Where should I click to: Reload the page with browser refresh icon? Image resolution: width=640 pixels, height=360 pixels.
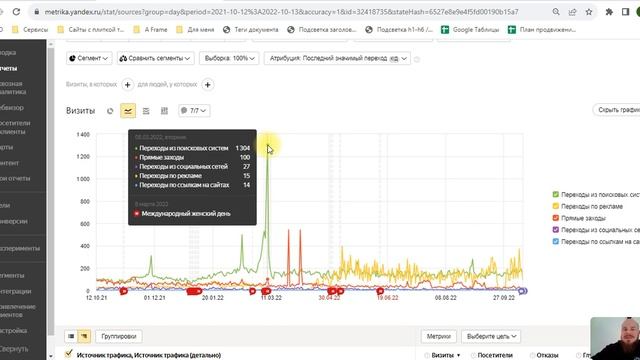tap(16, 12)
